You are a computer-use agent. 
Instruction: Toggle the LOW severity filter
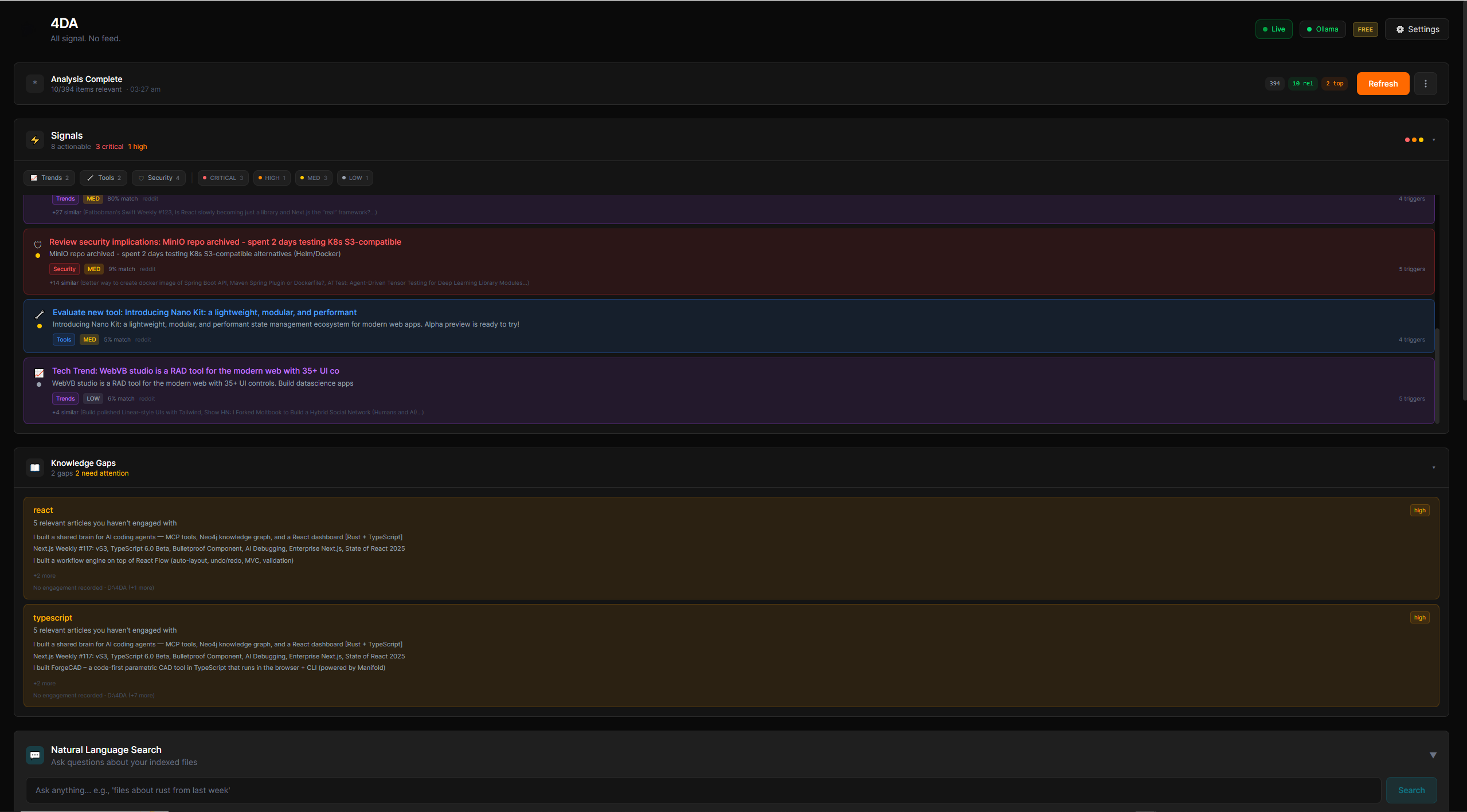[355, 178]
